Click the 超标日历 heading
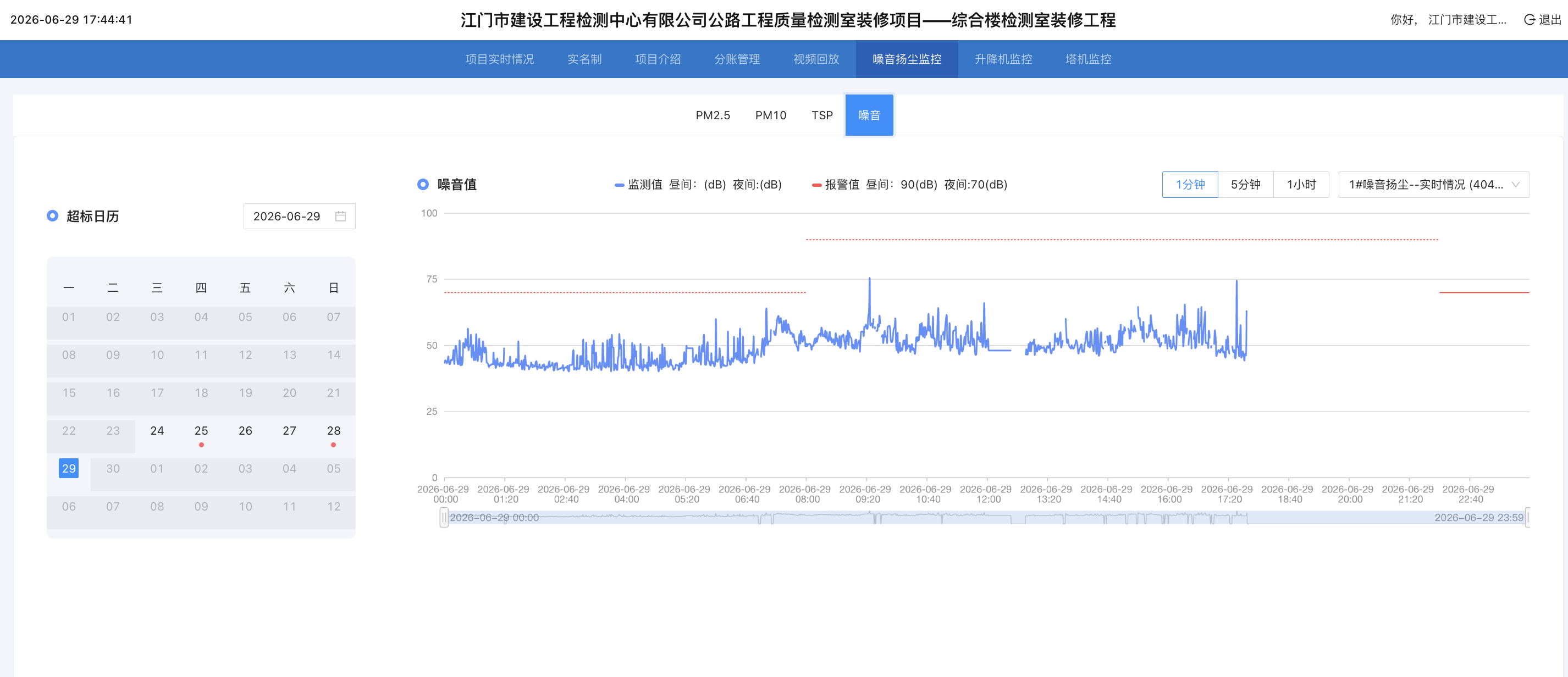1568x677 pixels. tap(92, 217)
